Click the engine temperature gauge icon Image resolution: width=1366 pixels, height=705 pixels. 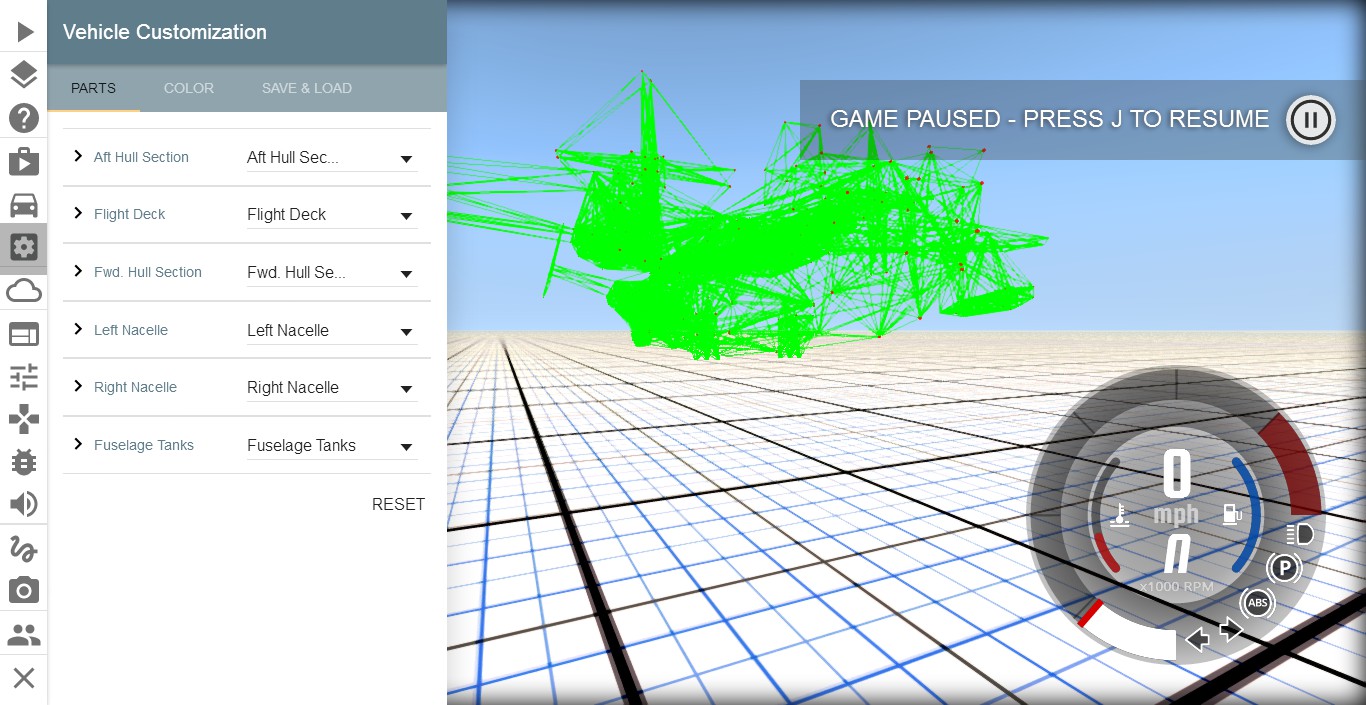[1121, 515]
